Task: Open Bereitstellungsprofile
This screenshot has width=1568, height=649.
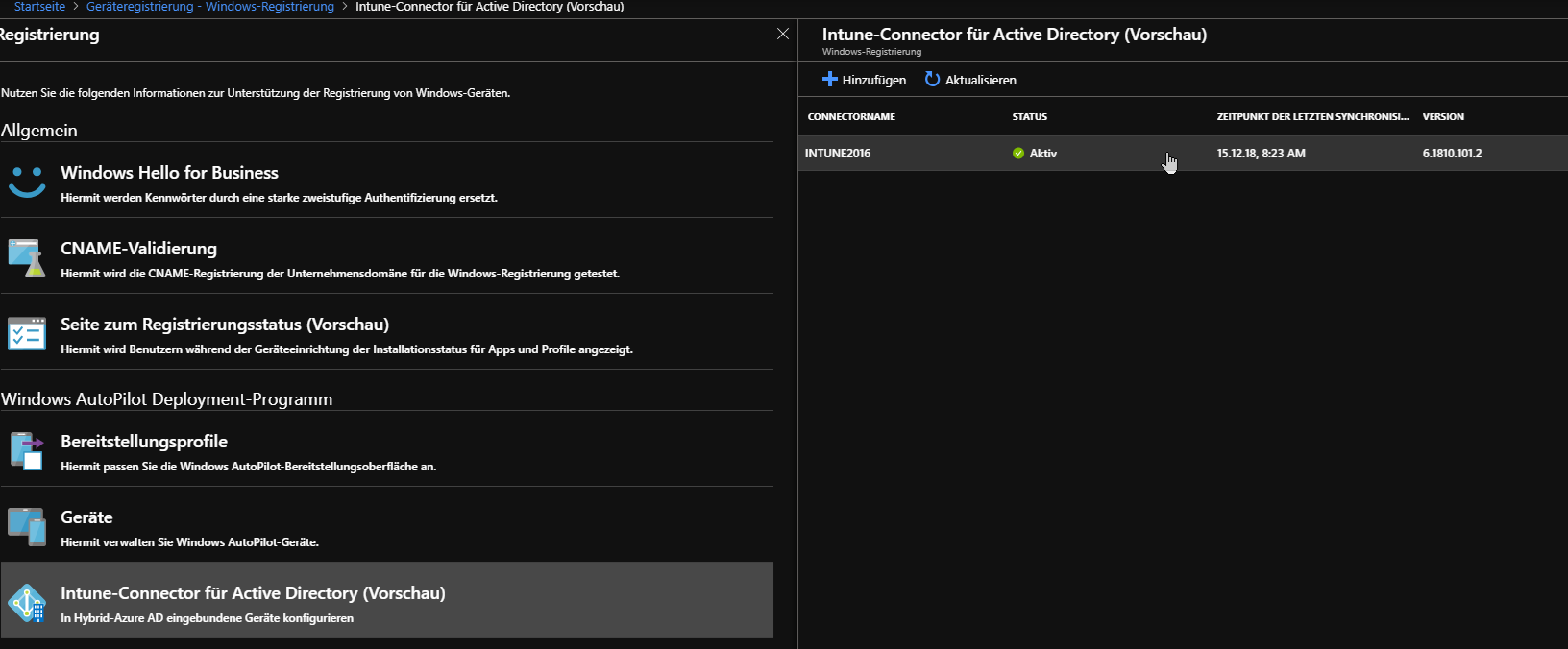Action: [x=387, y=449]
